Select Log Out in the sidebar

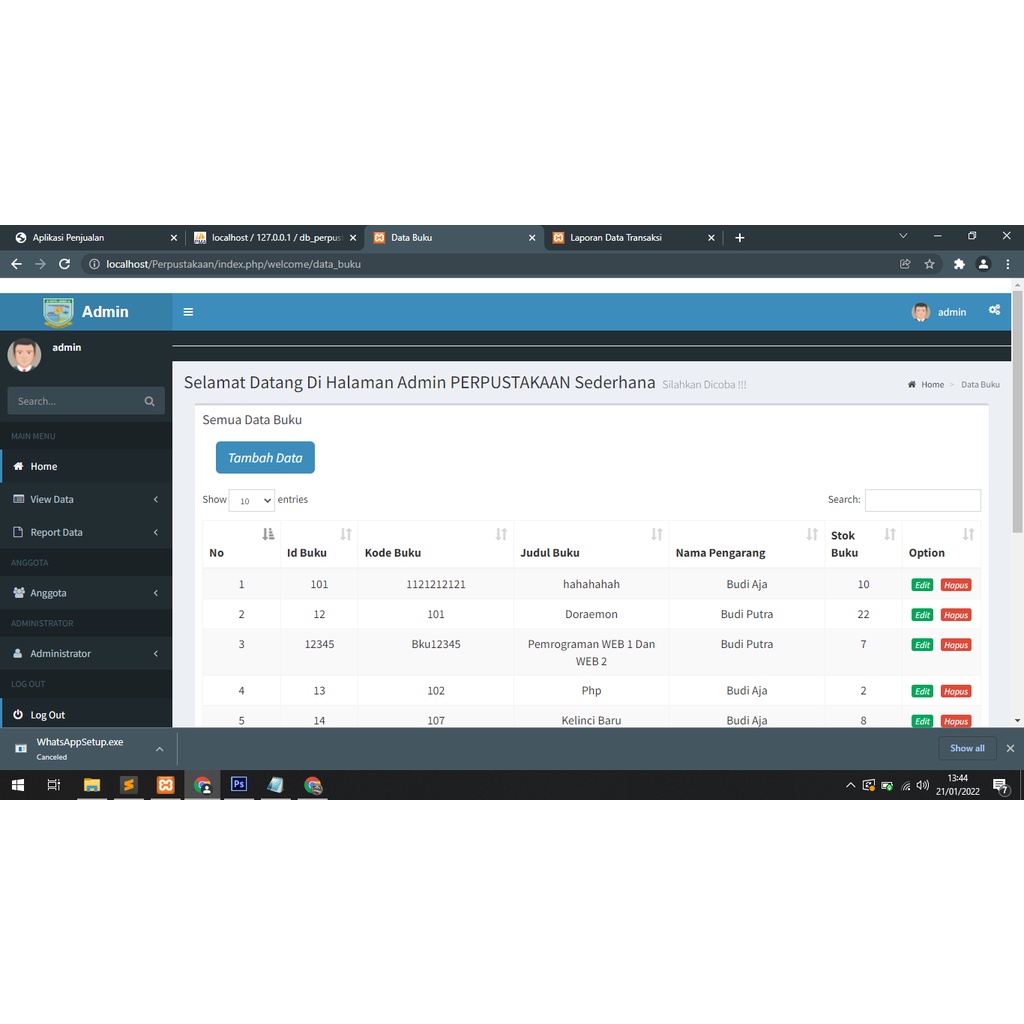coord(47,715)
